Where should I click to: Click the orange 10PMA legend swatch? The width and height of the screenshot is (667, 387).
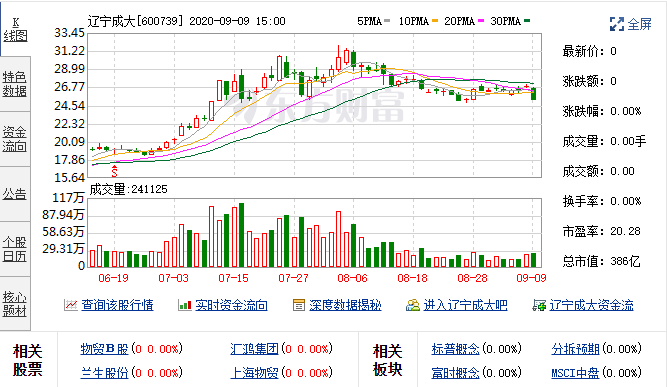click(435, 20)
